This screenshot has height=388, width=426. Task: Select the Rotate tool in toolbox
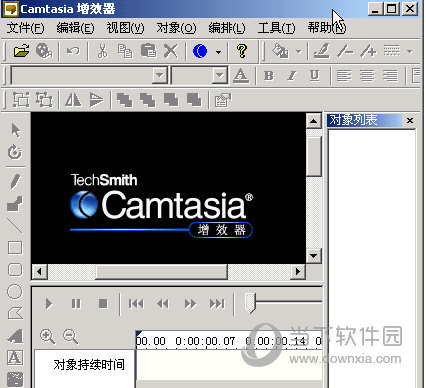[x=15, y=152]
